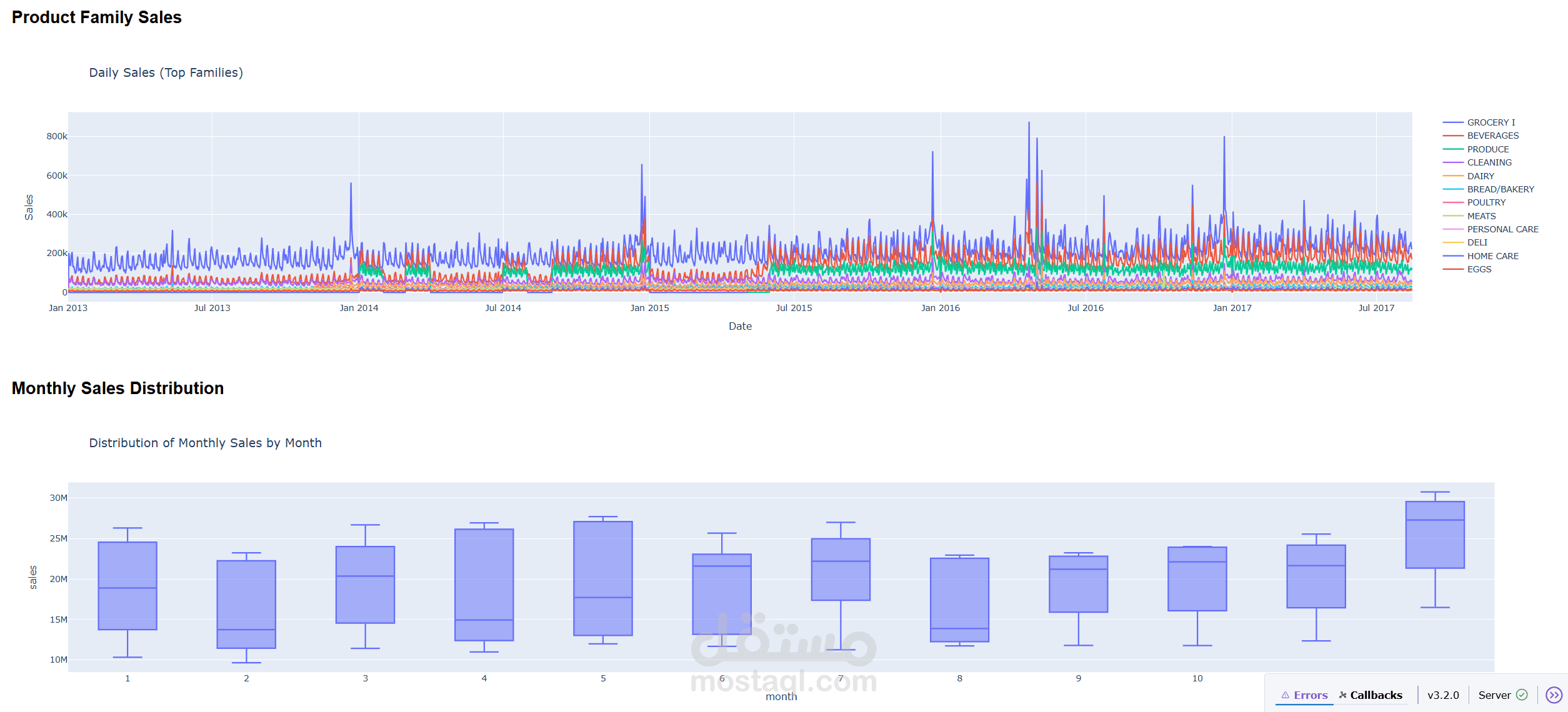The height and width of the screenshot is (712, 1568).
Task: Toggle MEATS legend entry
Action: pyautogui.click(x=1481, y=216)
